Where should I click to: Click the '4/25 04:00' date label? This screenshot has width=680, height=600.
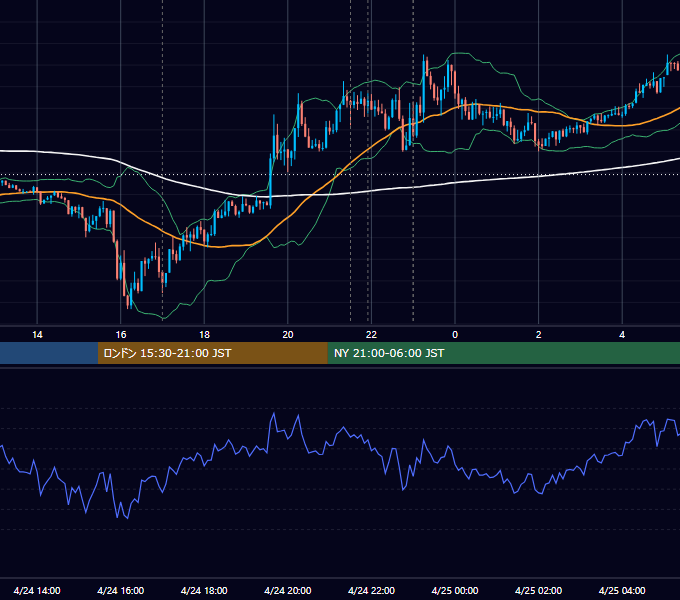(622, 590)
